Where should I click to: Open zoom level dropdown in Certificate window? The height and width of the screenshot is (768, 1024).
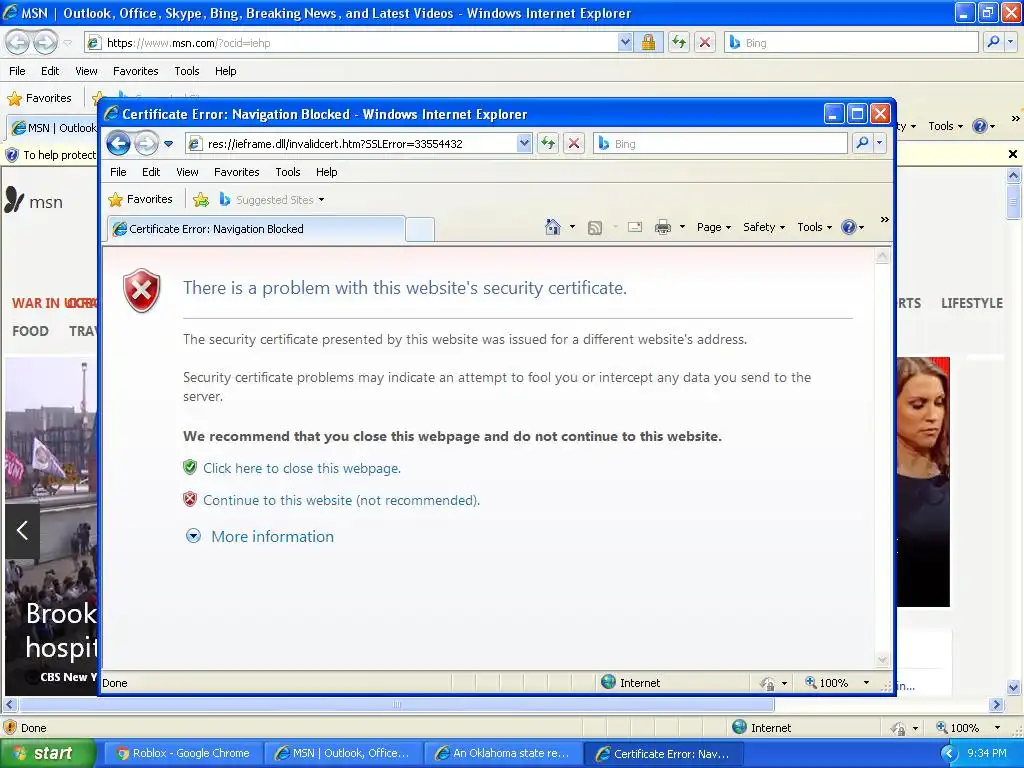866,682
